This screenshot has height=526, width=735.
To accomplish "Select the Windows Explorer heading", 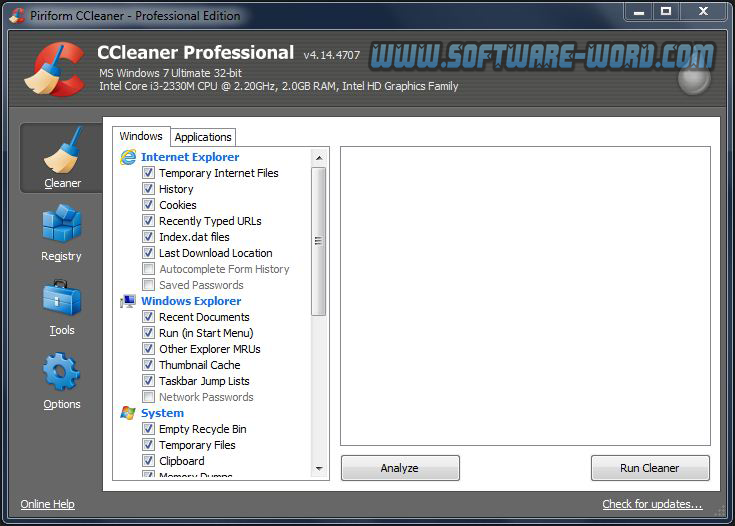I will tap(191, 301).
